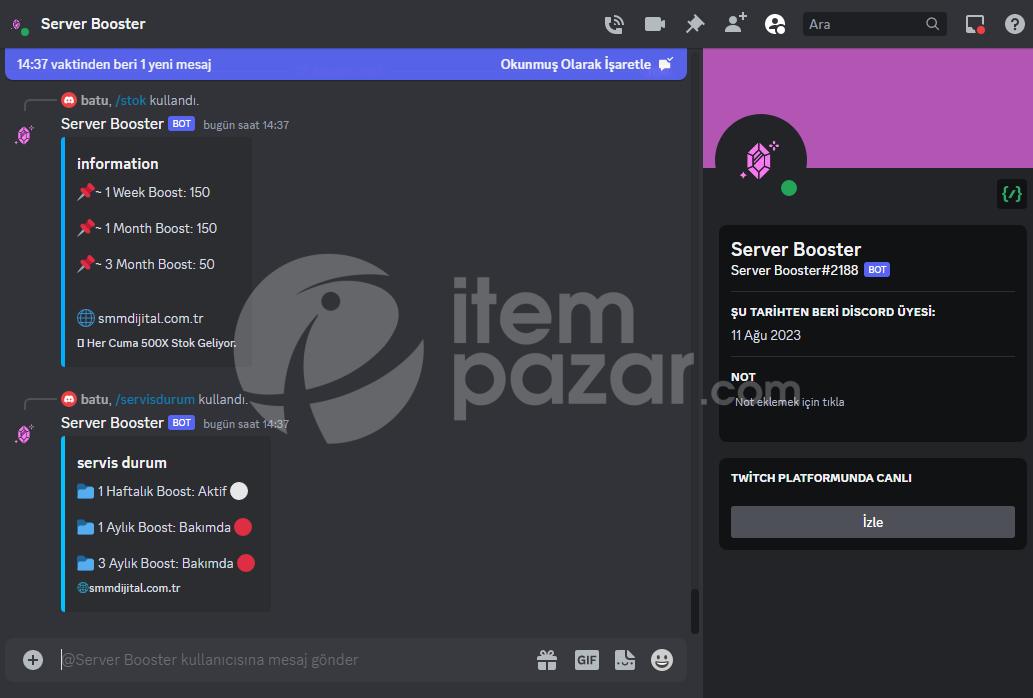This screenshot has height=698, width=1033.
Task: Click the batu username on stok reply
Action: tap(94, 101)
